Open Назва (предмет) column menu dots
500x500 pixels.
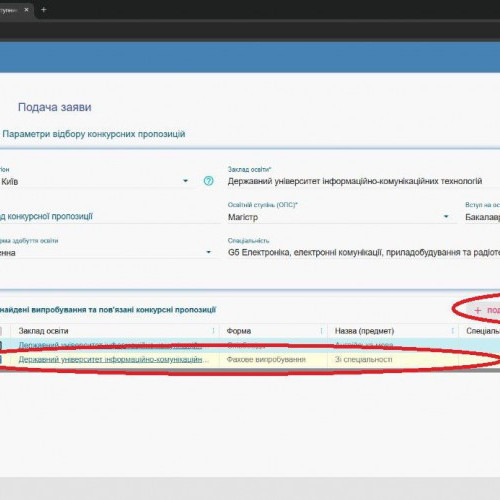[x=452, y=331]
